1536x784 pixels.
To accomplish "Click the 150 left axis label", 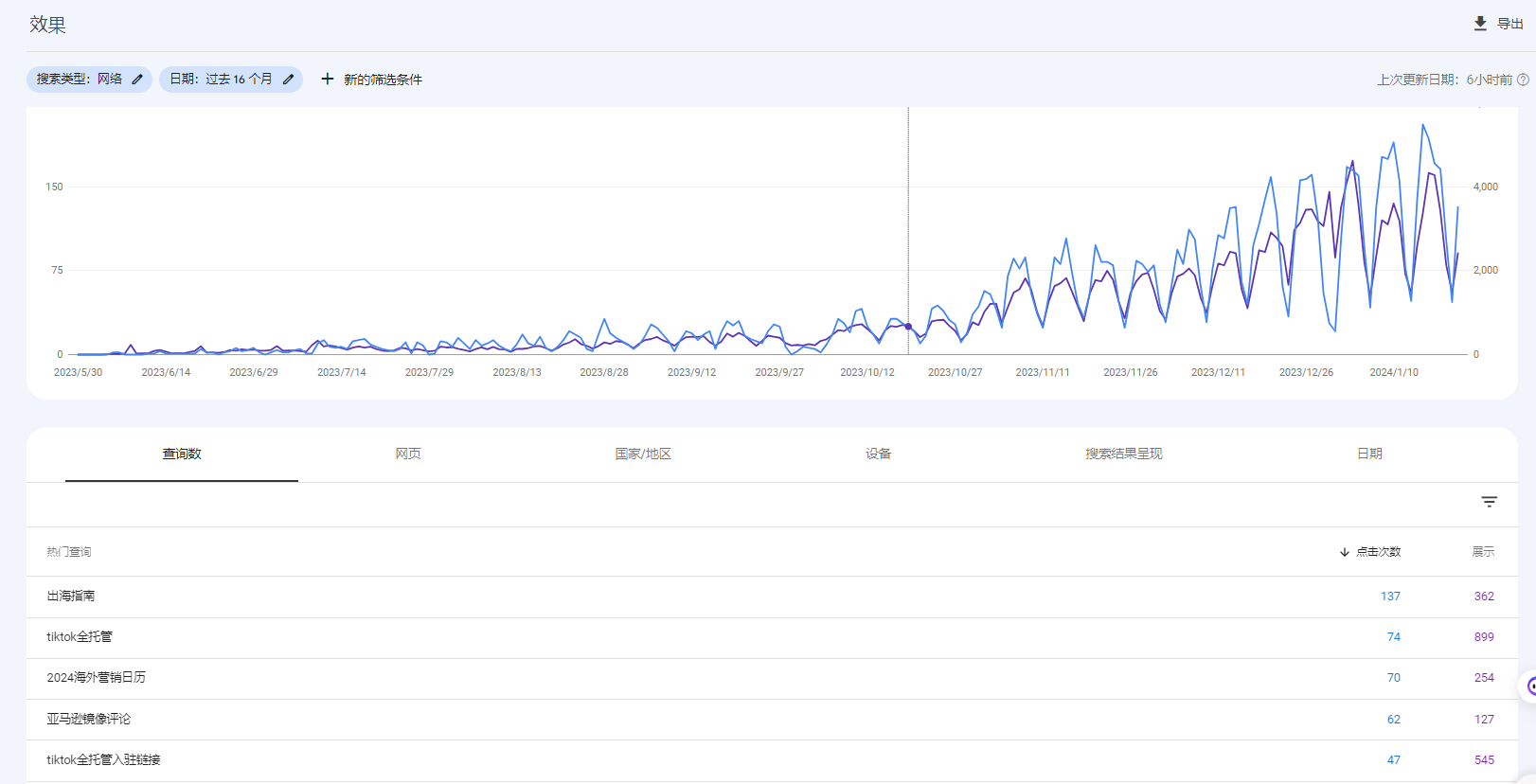I will pyautogui.click(x=54, y=187).
